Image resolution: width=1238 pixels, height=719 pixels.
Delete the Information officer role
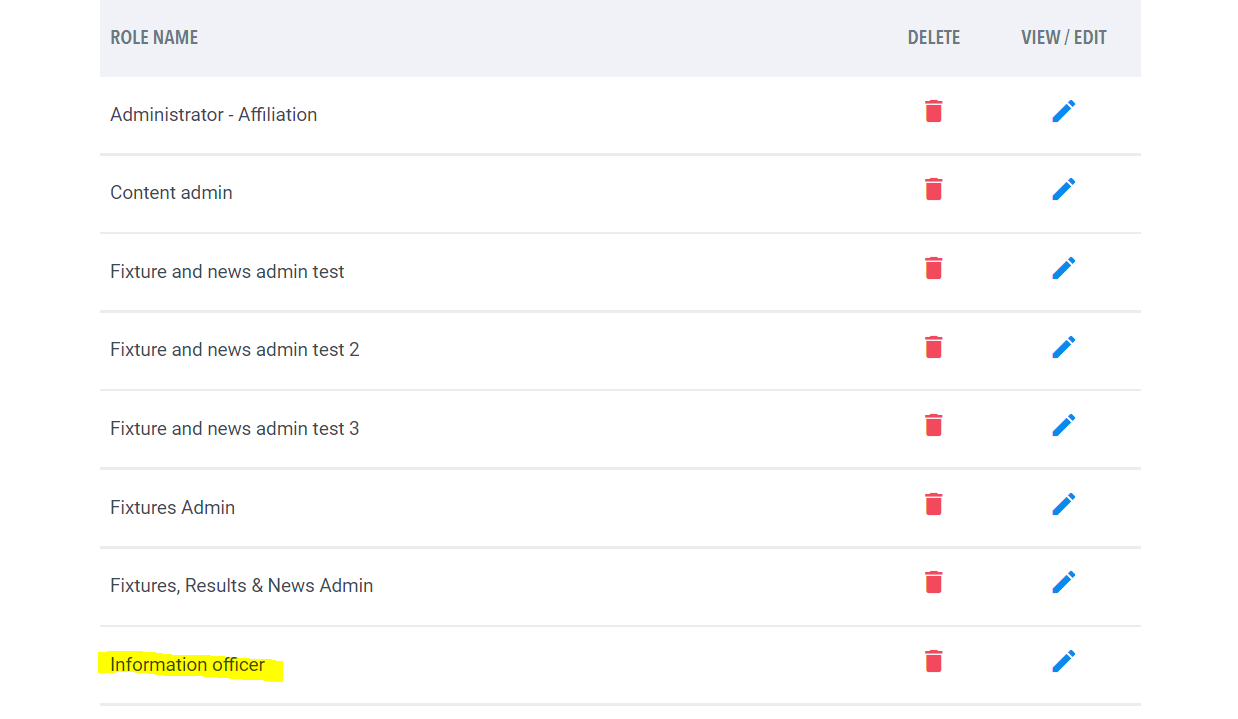coord(934,661)
